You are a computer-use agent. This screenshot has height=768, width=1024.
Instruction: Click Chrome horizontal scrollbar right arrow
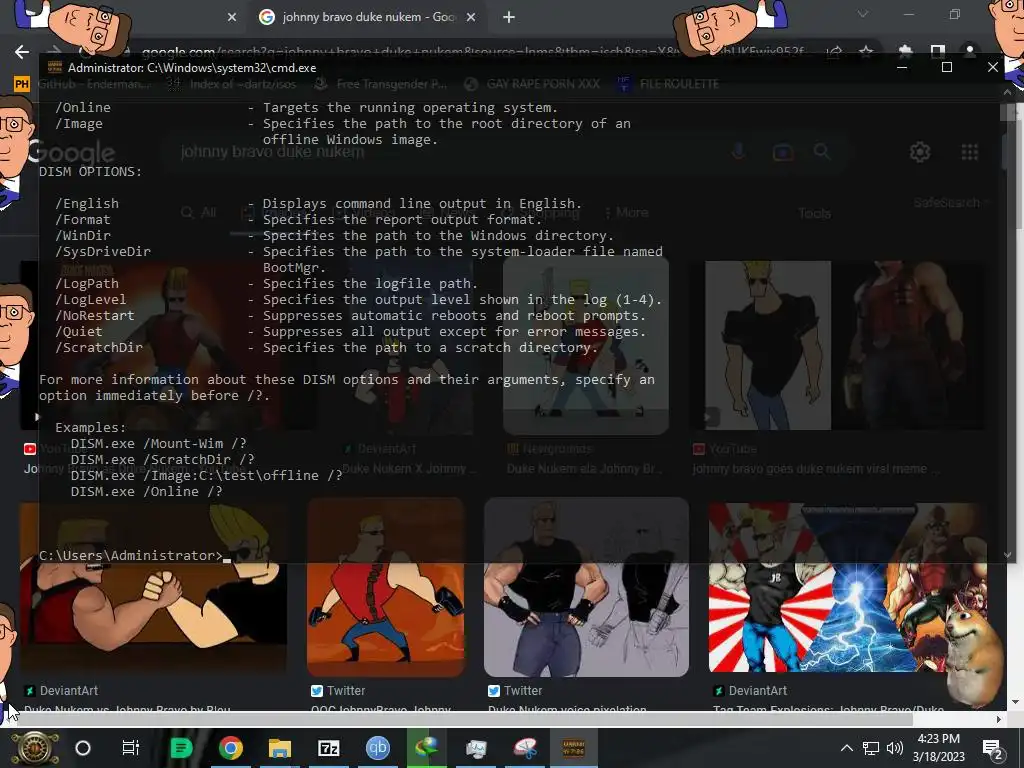(x=999, y=720)
